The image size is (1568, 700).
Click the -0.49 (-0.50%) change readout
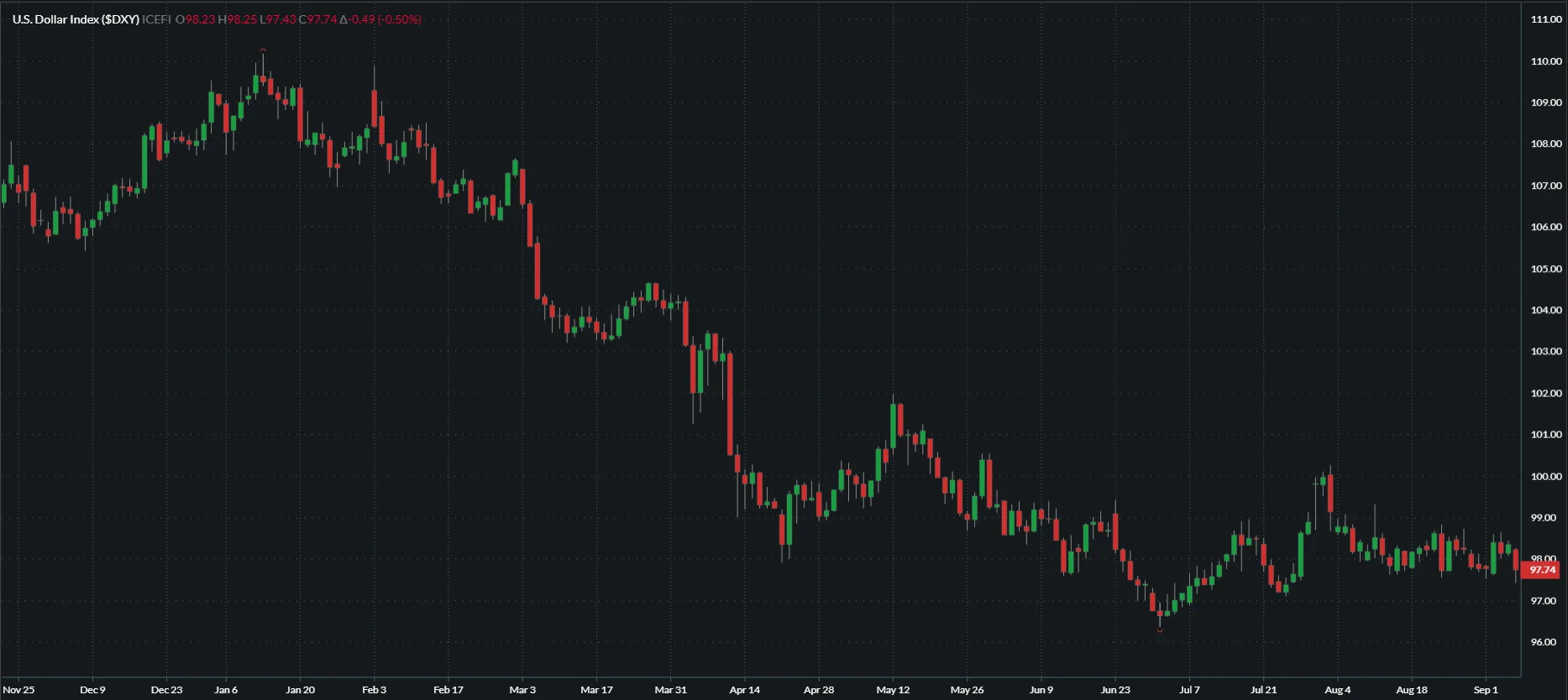(385, 19)
